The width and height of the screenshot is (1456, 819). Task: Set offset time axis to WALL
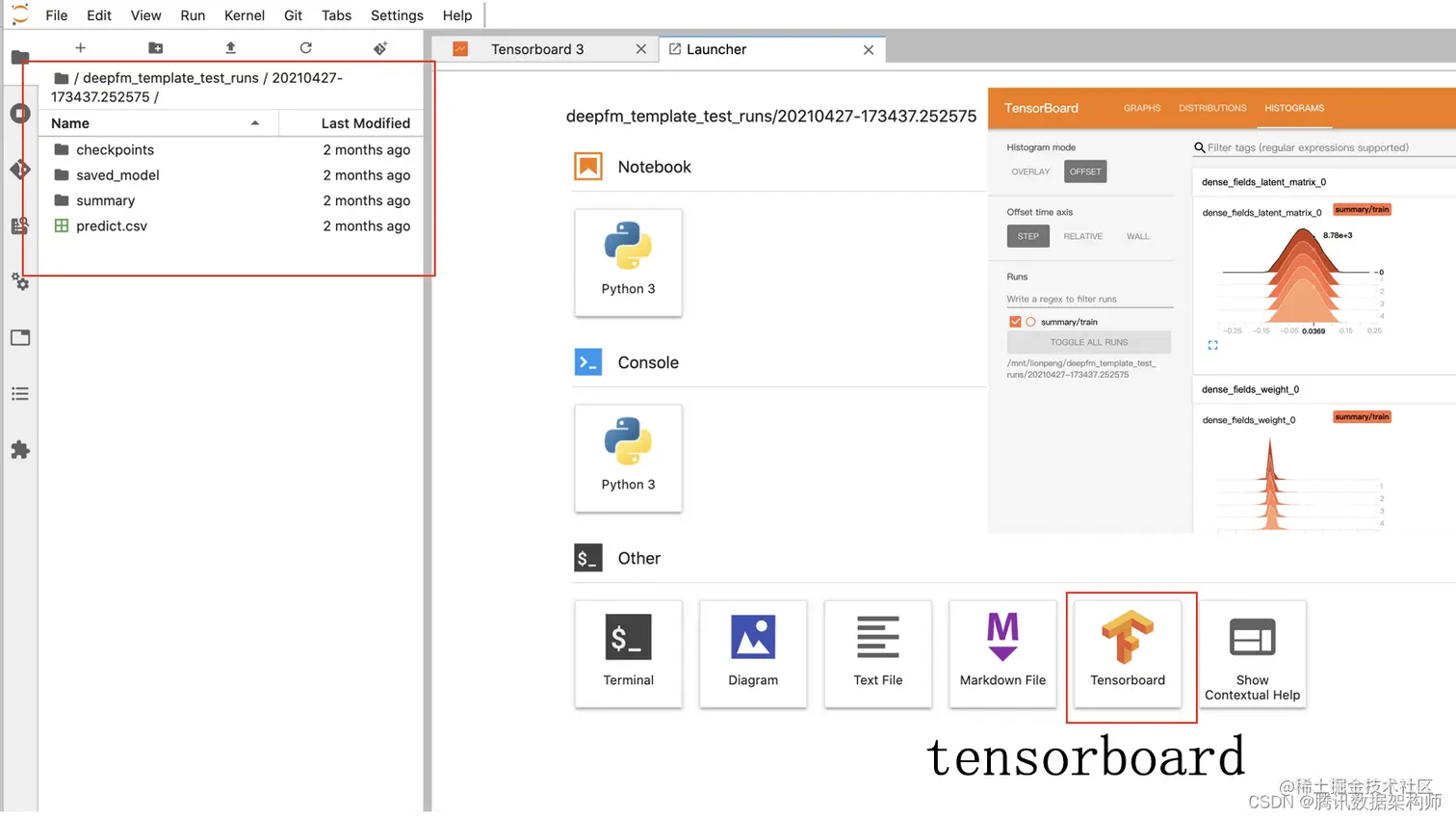coord(1138,236)
